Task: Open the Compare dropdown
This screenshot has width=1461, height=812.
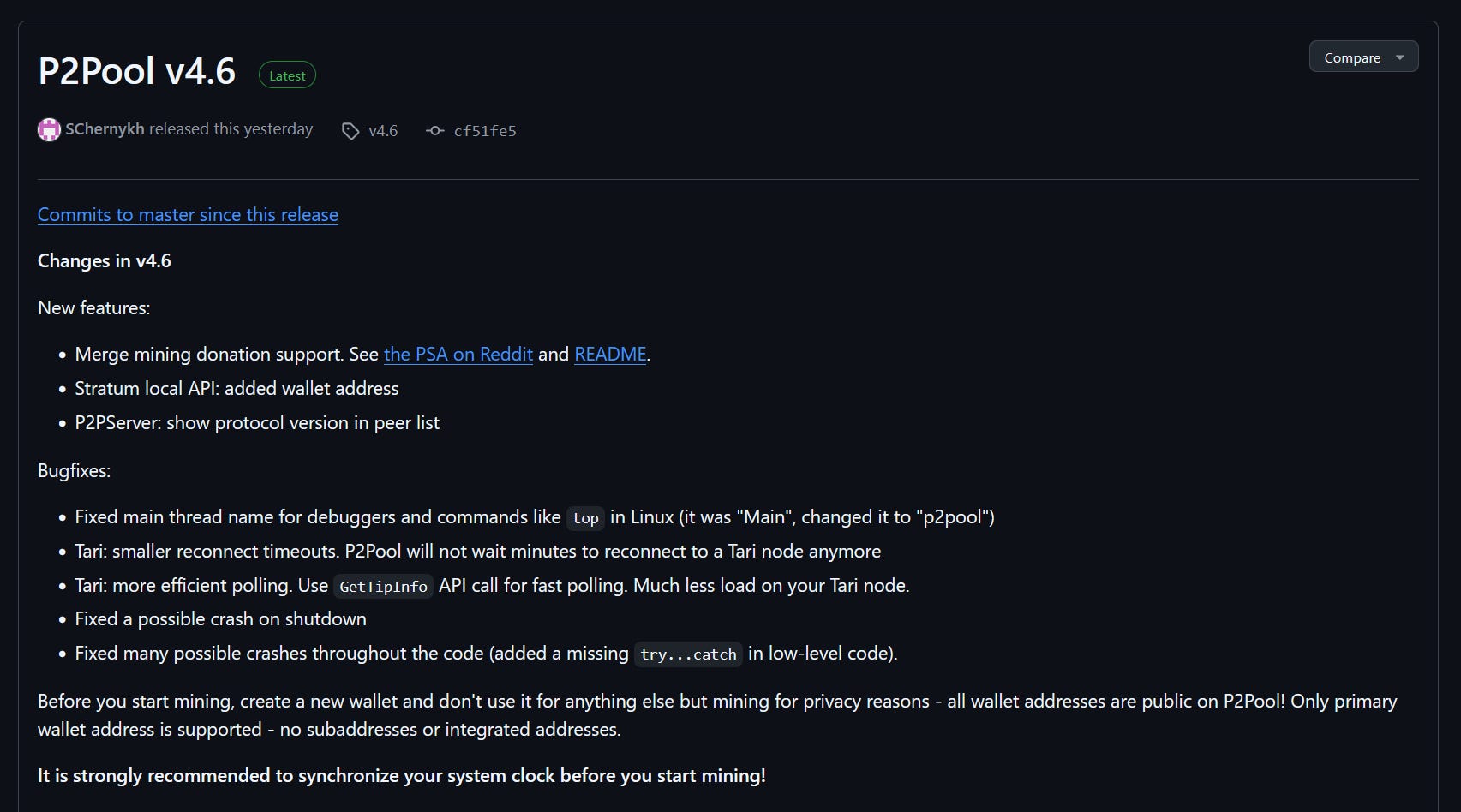Action: (1363, 57)
